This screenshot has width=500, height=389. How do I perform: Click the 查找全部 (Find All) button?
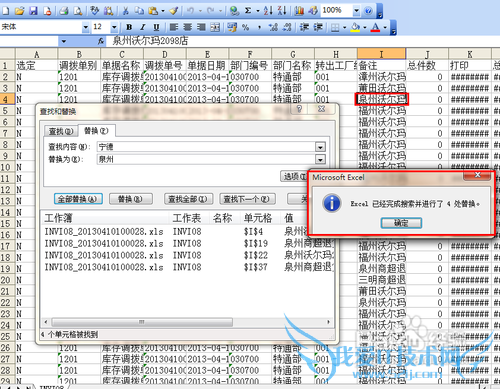[x=188, y=199]
